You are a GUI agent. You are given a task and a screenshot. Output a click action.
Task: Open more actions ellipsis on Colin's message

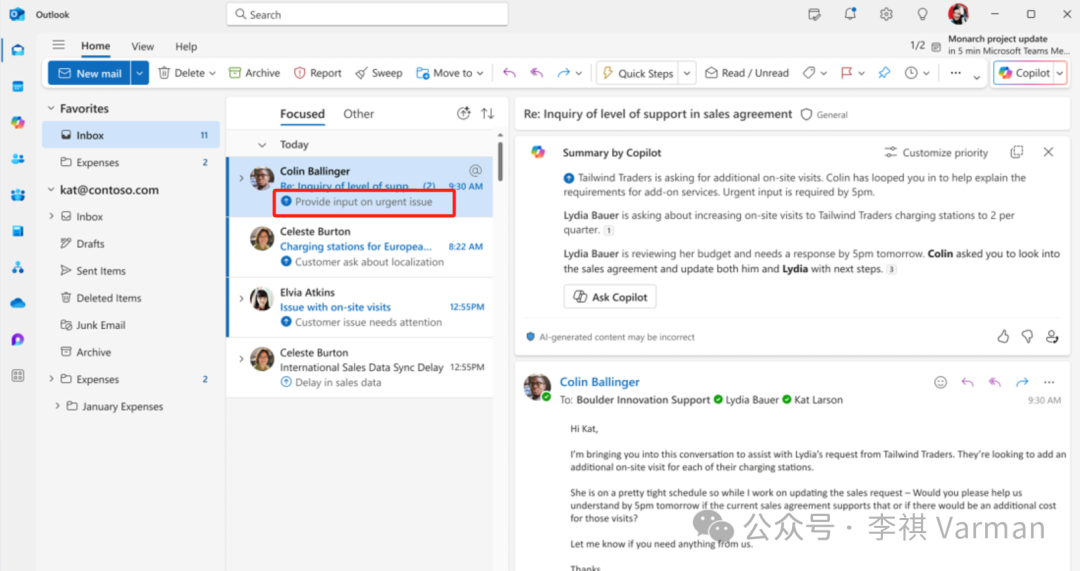point(1048,382)
